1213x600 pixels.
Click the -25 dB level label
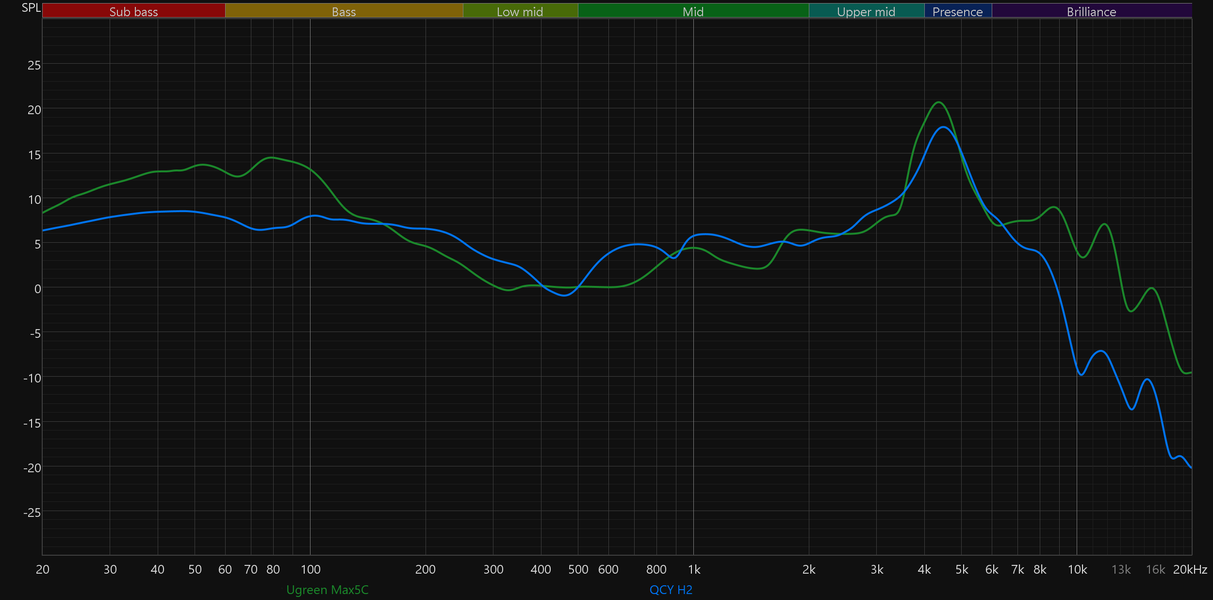[x=32, y=512]
